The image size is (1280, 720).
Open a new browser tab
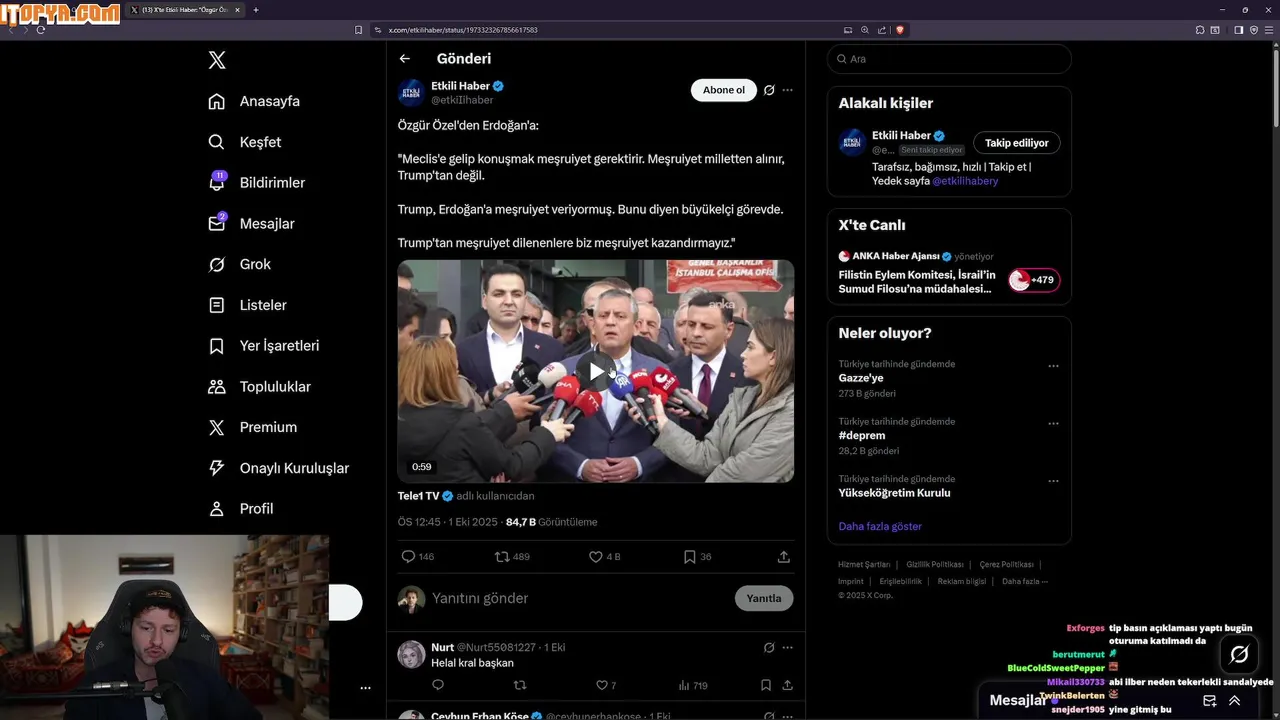click(256, 10)
